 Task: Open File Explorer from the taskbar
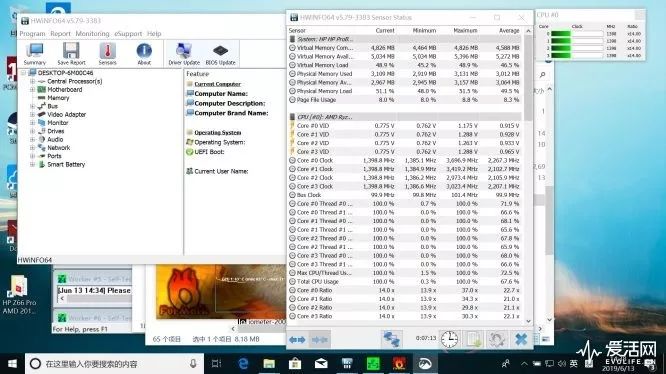(x=269, y=363)
